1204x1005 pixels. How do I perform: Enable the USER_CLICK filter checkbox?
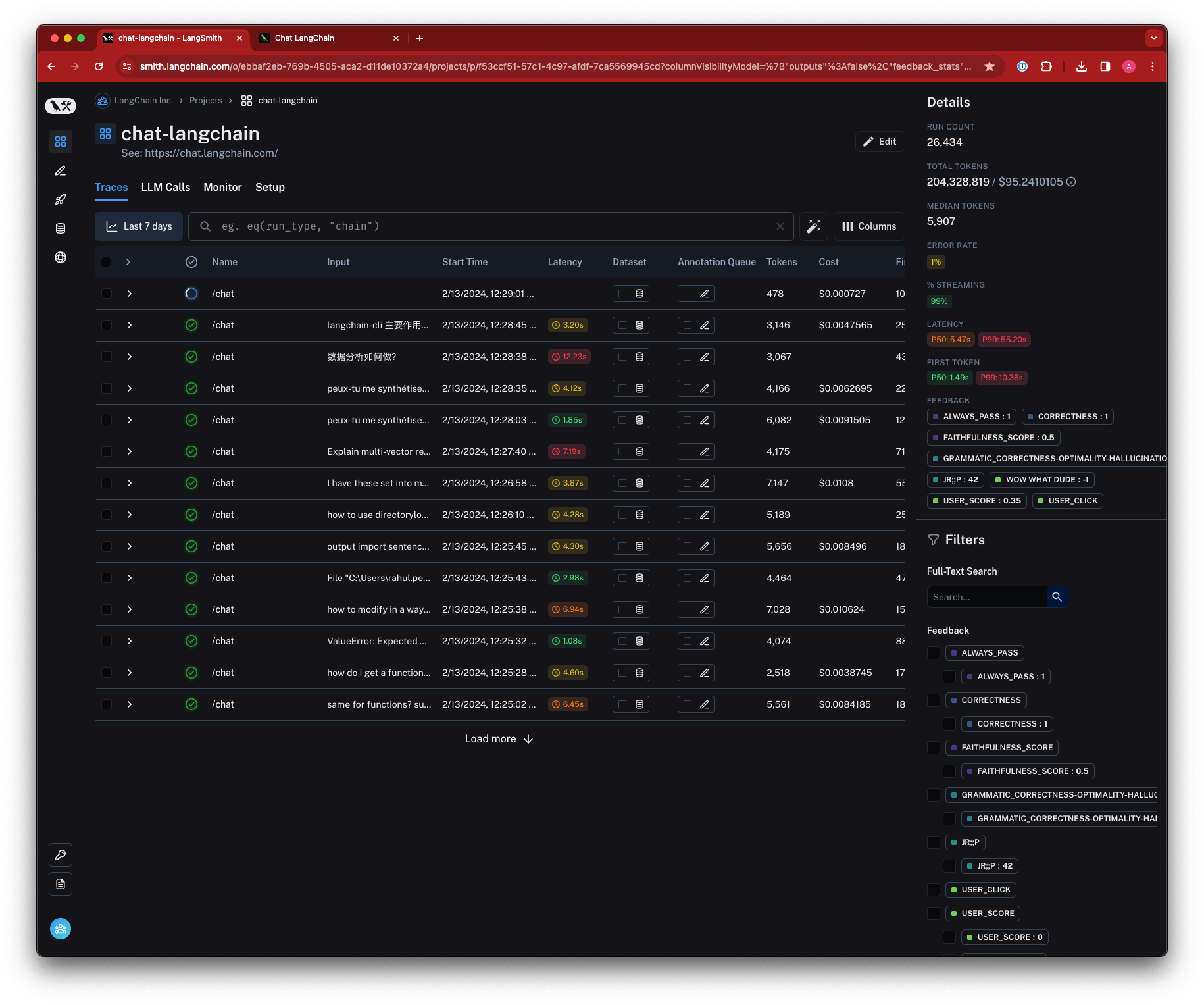pos(934,890)
